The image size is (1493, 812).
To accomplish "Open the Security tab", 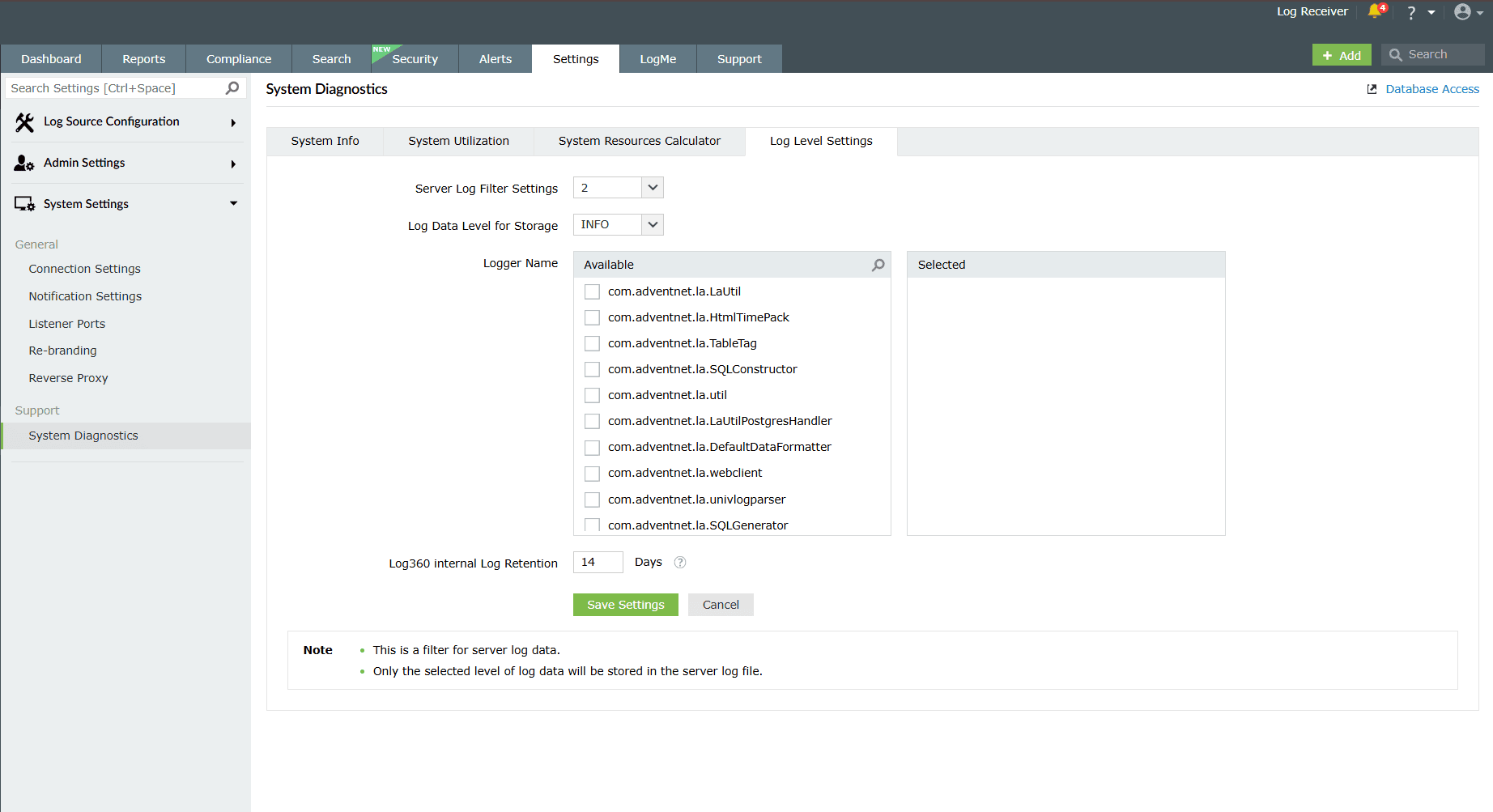I will (415, 59).
